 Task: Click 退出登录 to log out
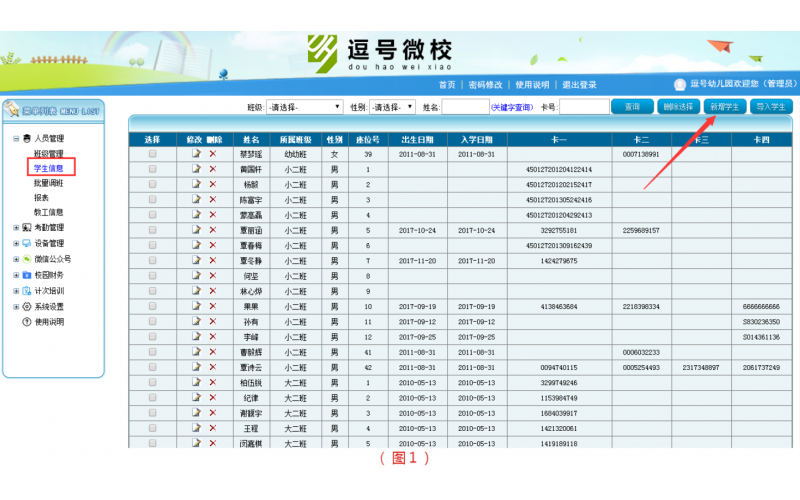tap(579, 85)
